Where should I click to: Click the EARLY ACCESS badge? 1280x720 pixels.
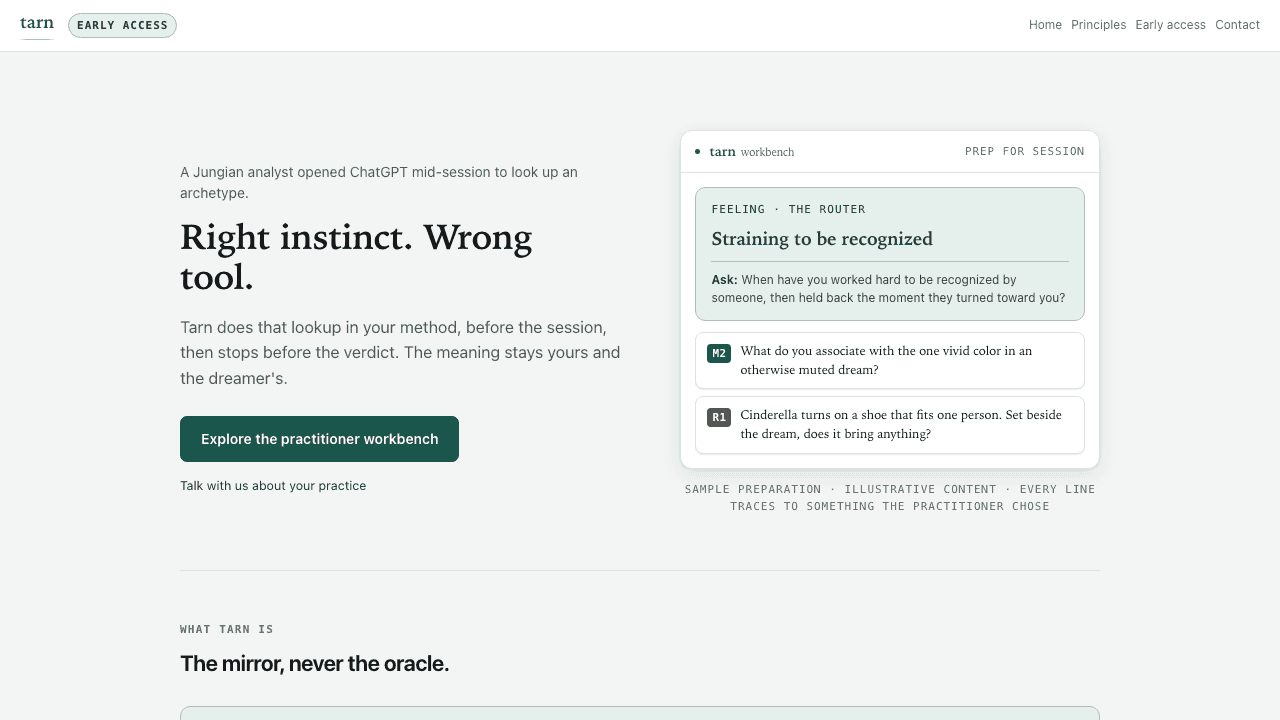[122, 25]
